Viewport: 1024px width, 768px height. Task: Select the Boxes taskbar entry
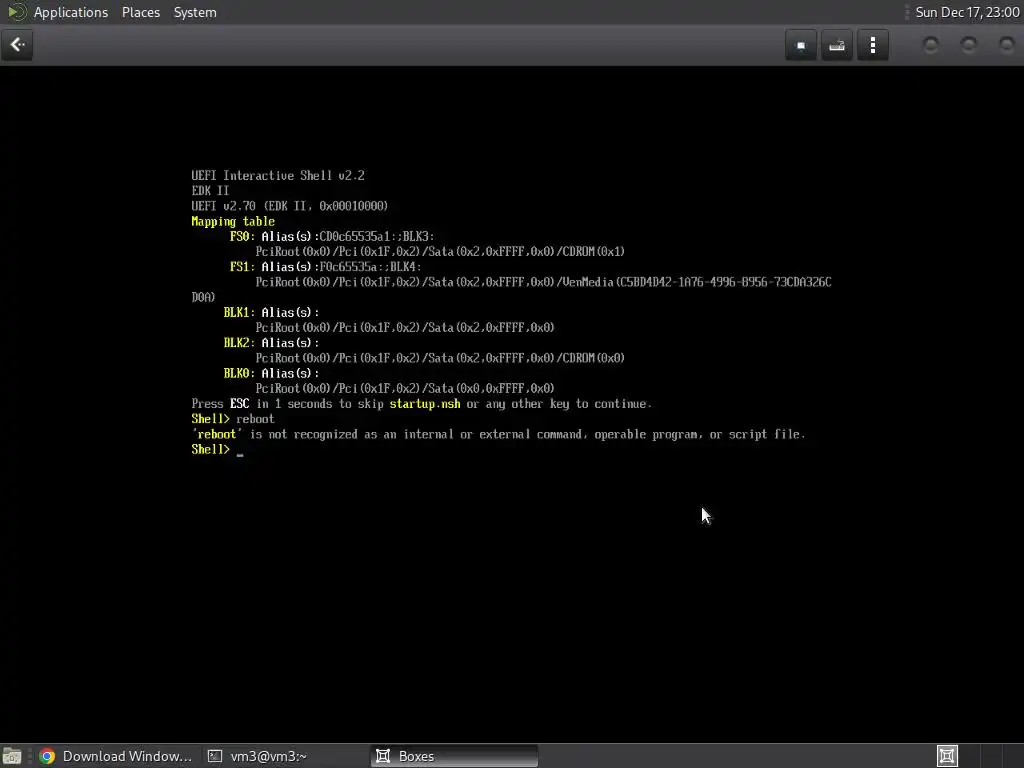455,756
